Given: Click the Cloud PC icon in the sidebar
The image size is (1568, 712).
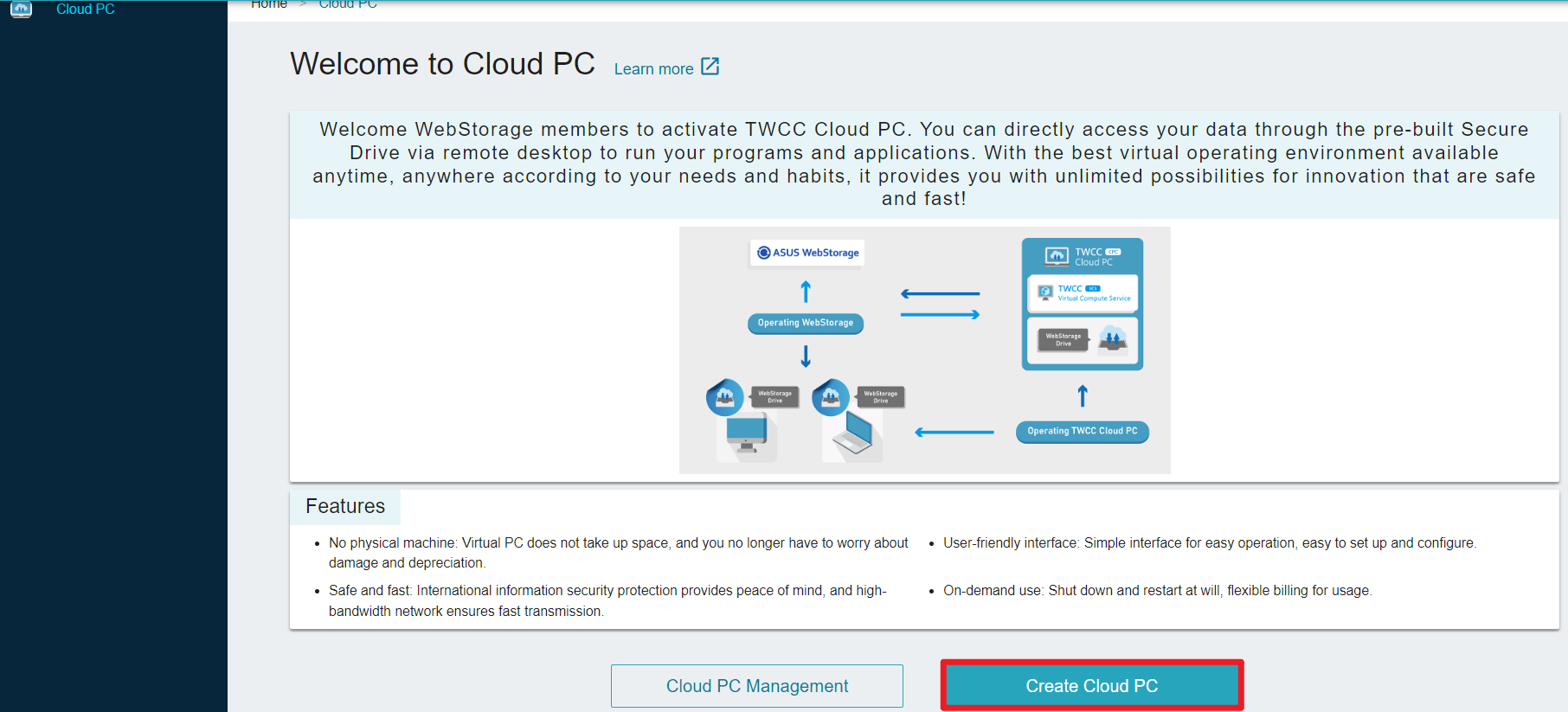Looking at the screenshot, I should pos(21,9).
